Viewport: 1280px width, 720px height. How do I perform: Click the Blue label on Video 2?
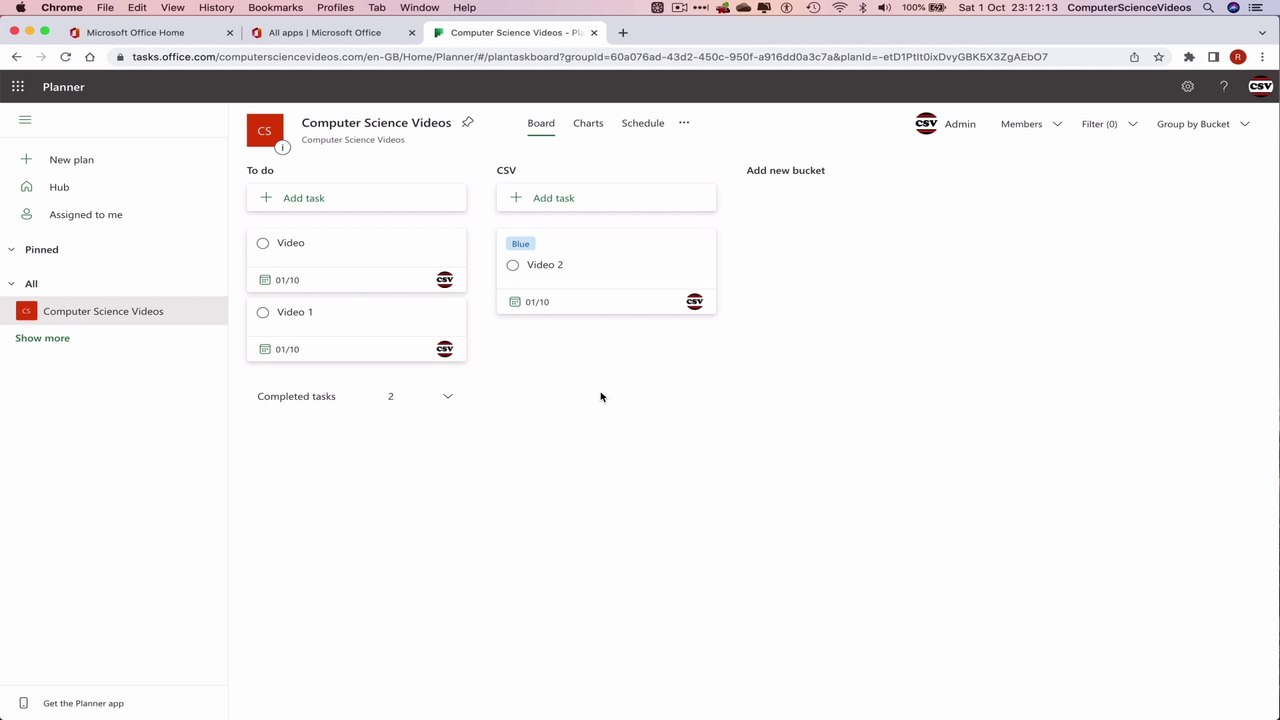tap(520, 244)
